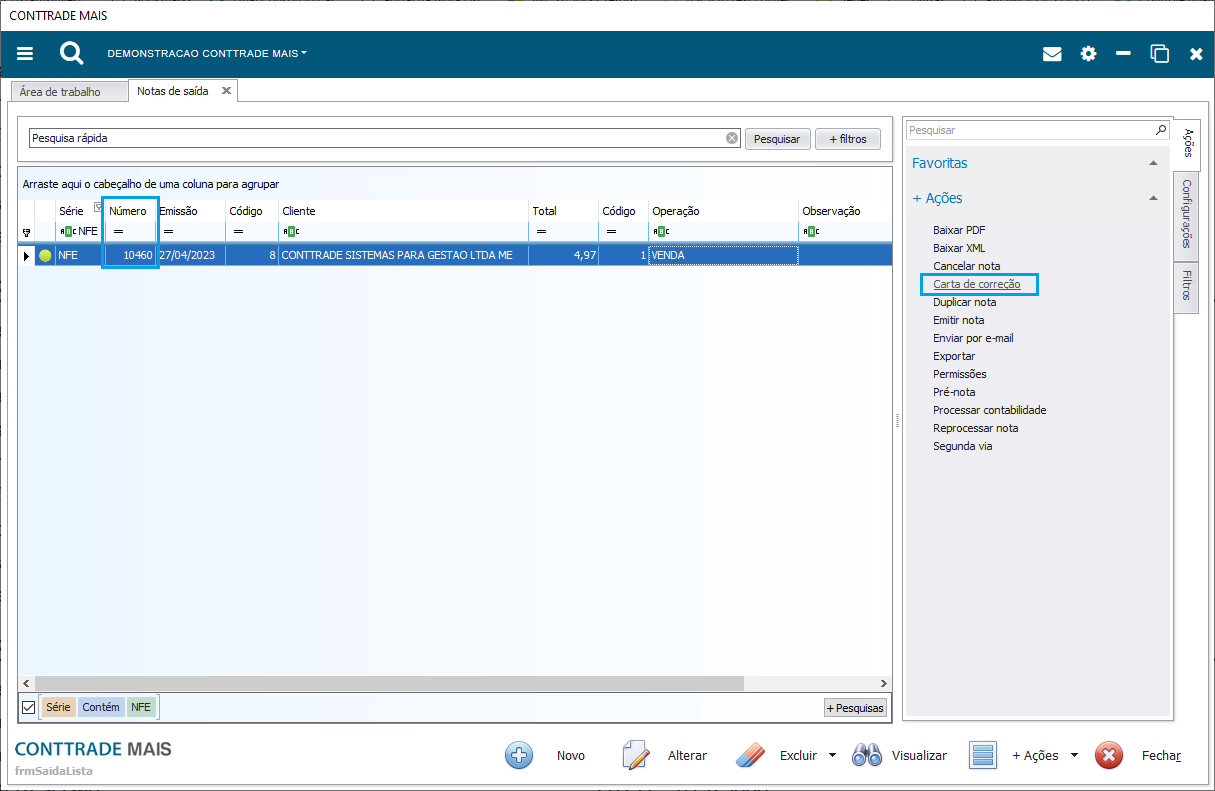
Task: Click the Número filter equals operator
Action: click(x=118, y=231)
